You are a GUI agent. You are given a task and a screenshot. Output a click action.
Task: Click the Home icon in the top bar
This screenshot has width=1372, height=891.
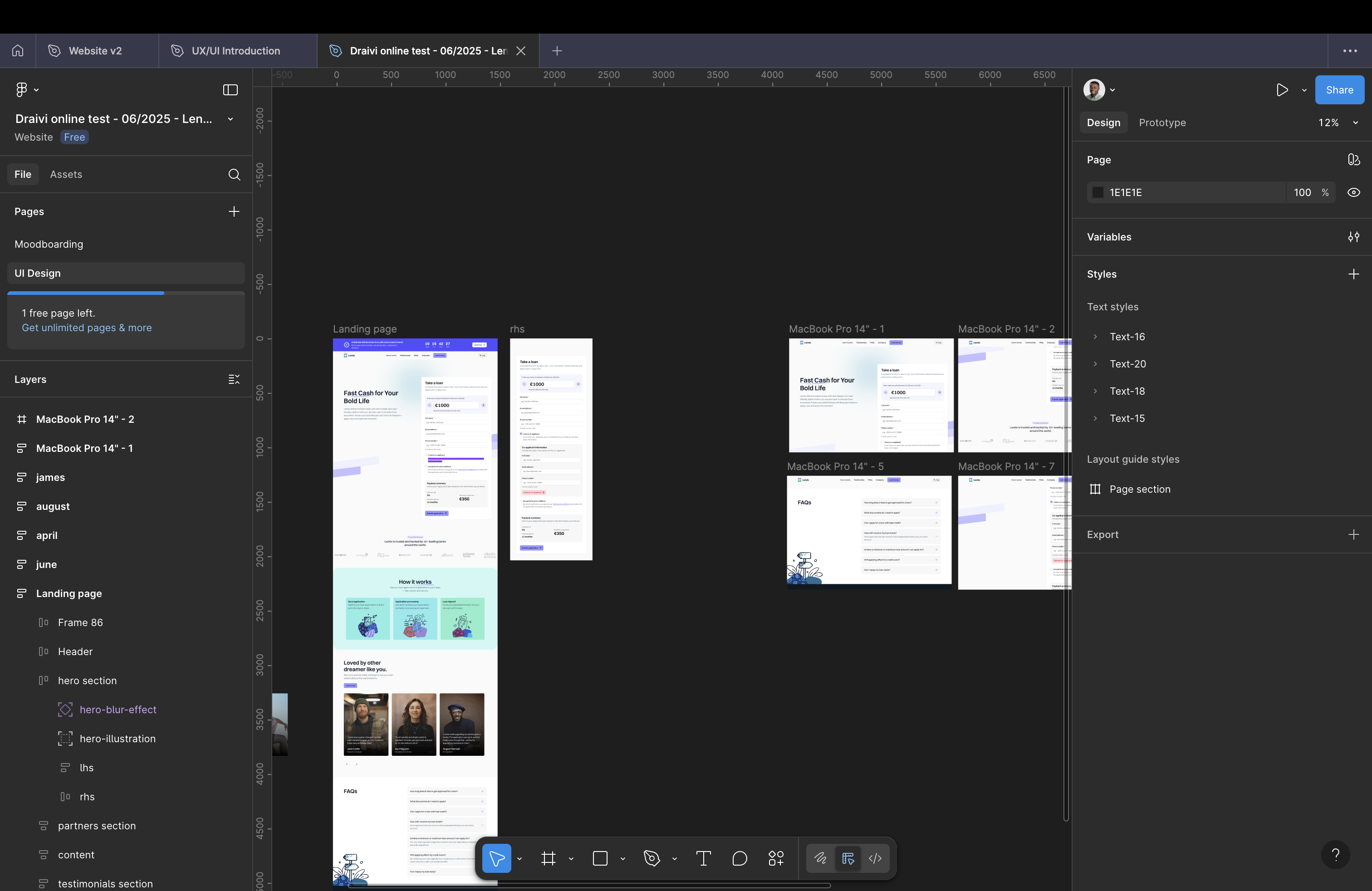pyautogui.click(x=17, y=51)
